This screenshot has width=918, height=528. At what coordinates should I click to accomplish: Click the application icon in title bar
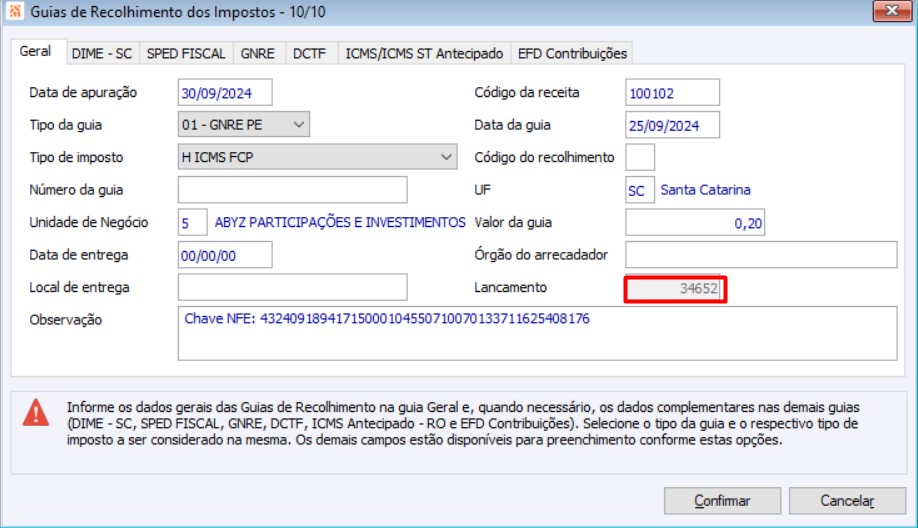tap(15, 11)
